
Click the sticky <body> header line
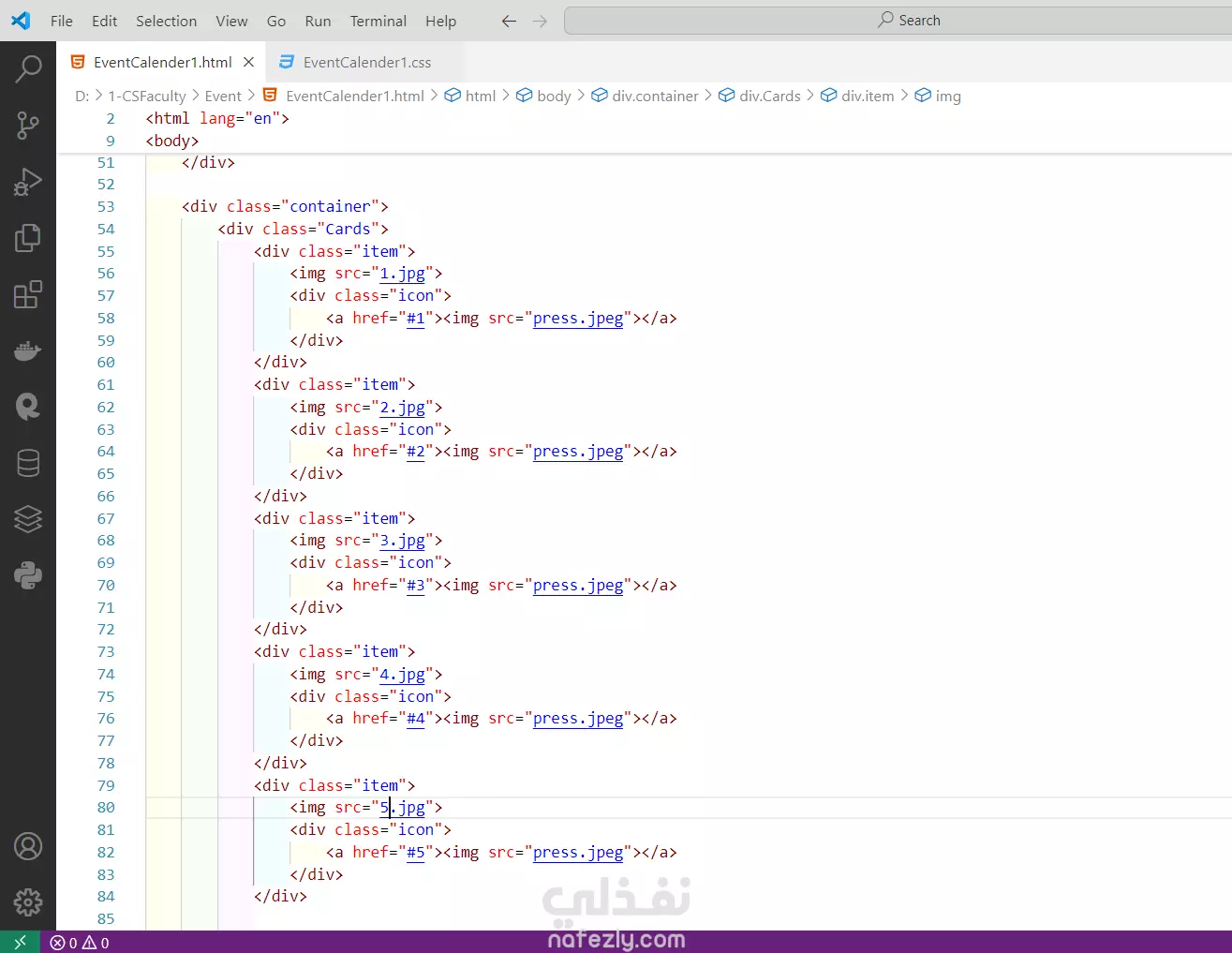172,141
